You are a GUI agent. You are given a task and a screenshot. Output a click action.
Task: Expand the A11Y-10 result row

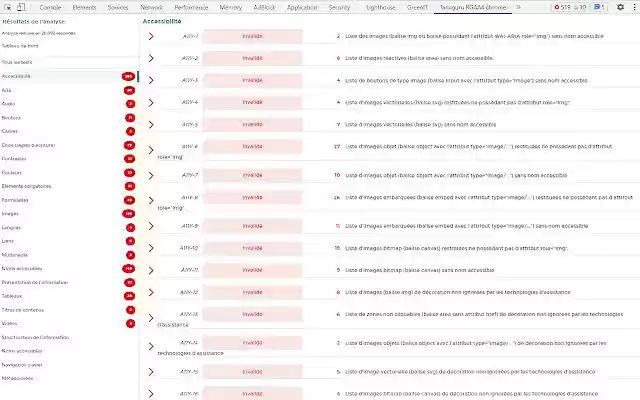click(151, 248)
